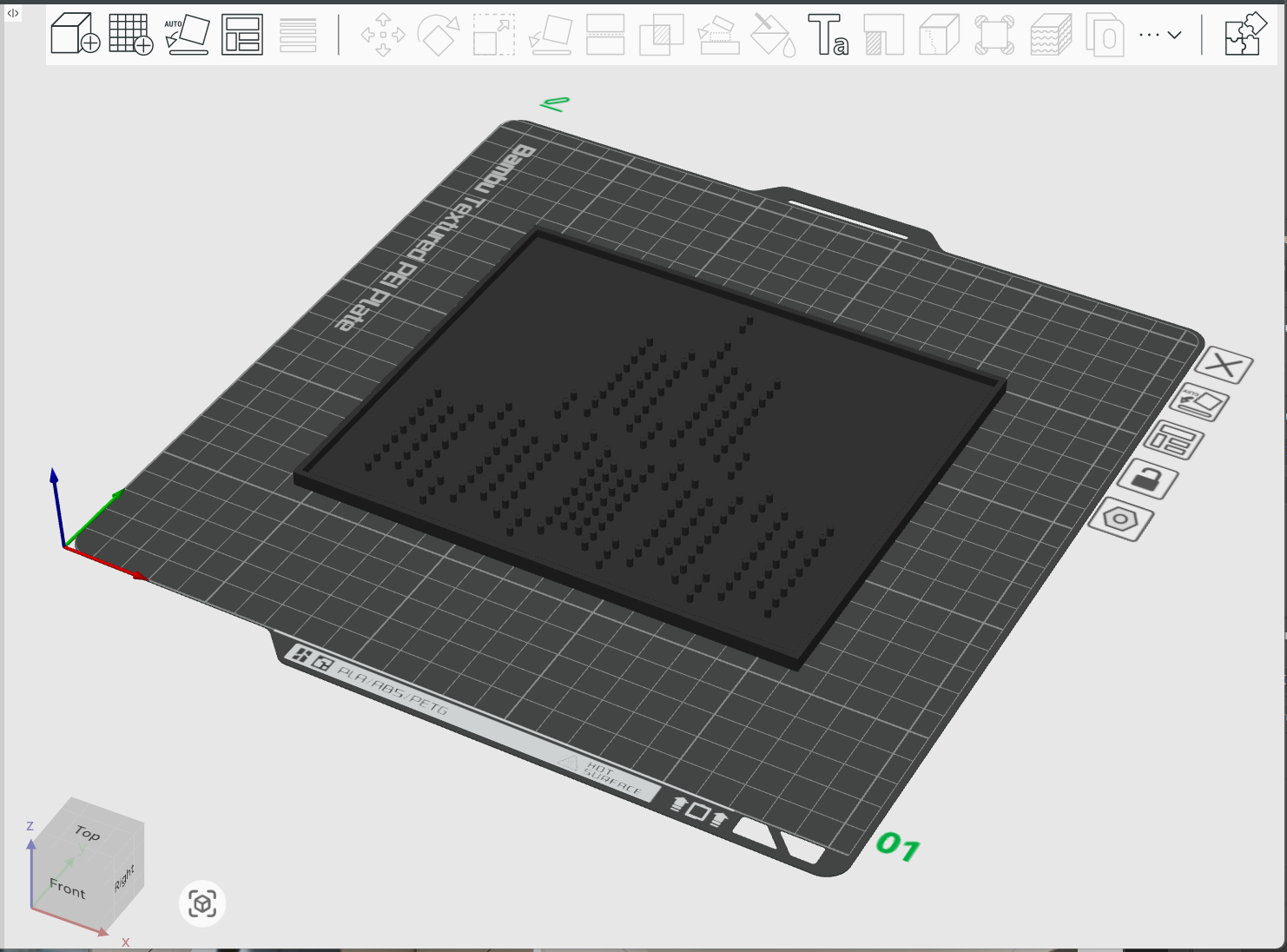Select the dark rectangular model on the plate
Image resolution: width=1287 pixels, height=952 pixels.
tap(650, 447)
